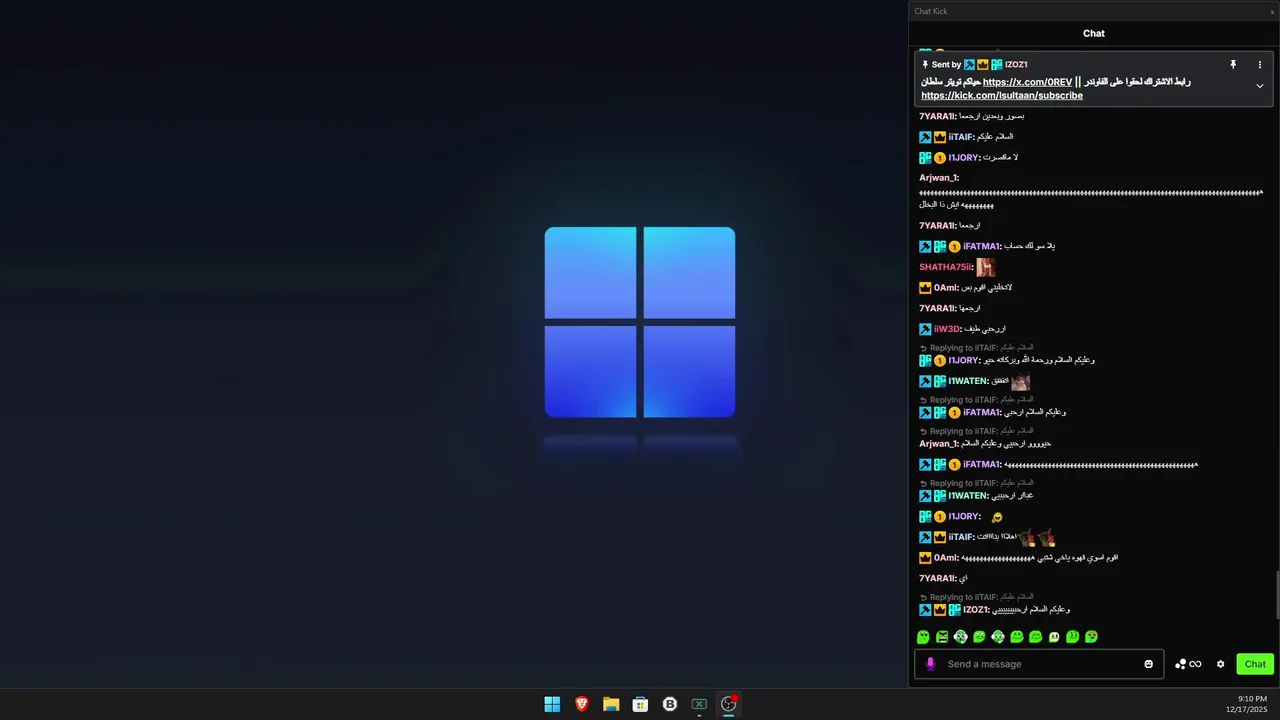Click the face emote in I1WATEN's message

(x=1020, y=381)
